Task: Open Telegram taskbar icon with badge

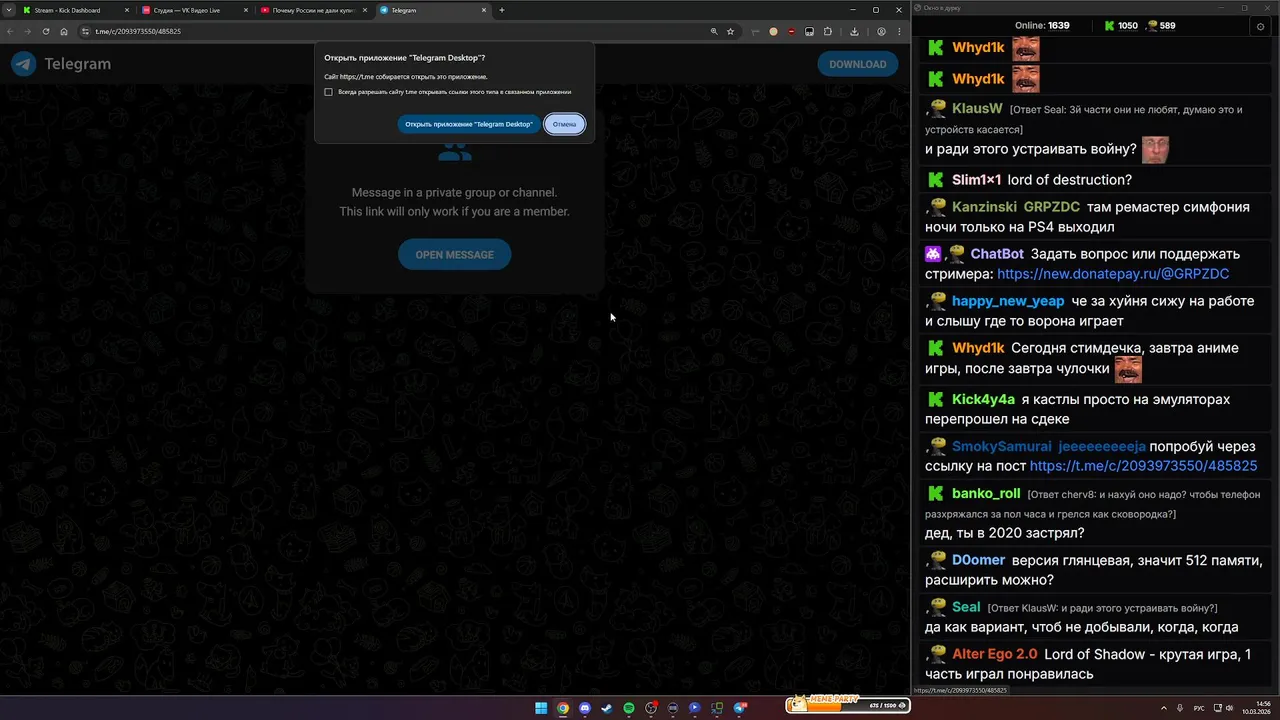Action: (x=740, y=708)
